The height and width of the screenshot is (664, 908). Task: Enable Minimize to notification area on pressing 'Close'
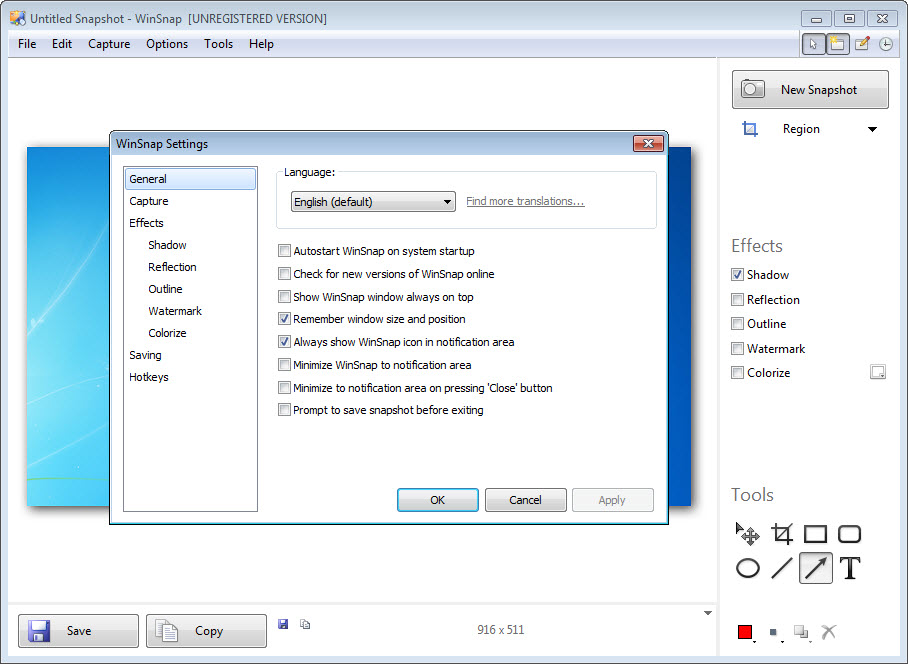(284, 387)
